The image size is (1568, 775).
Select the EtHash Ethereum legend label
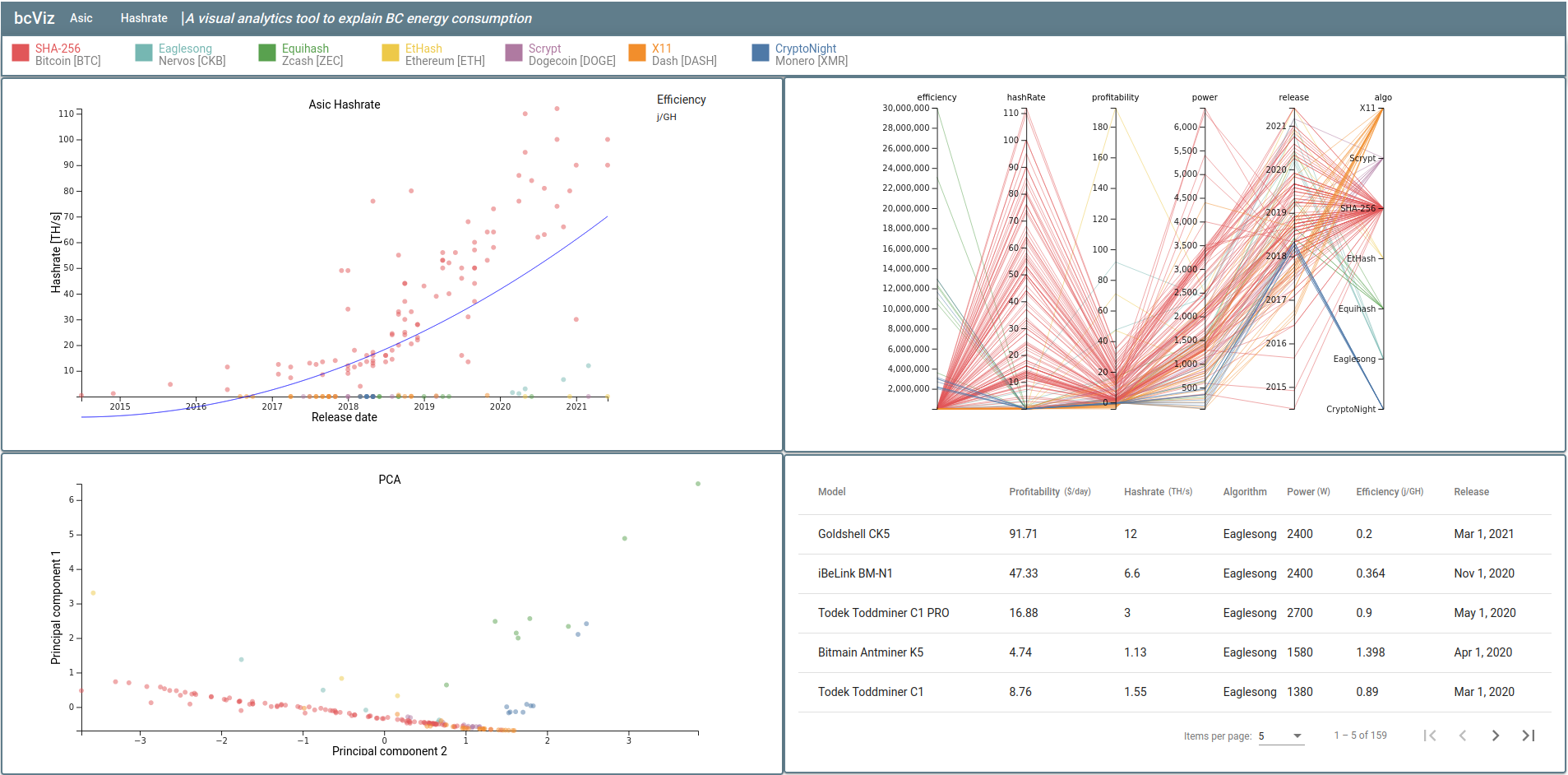445,54
